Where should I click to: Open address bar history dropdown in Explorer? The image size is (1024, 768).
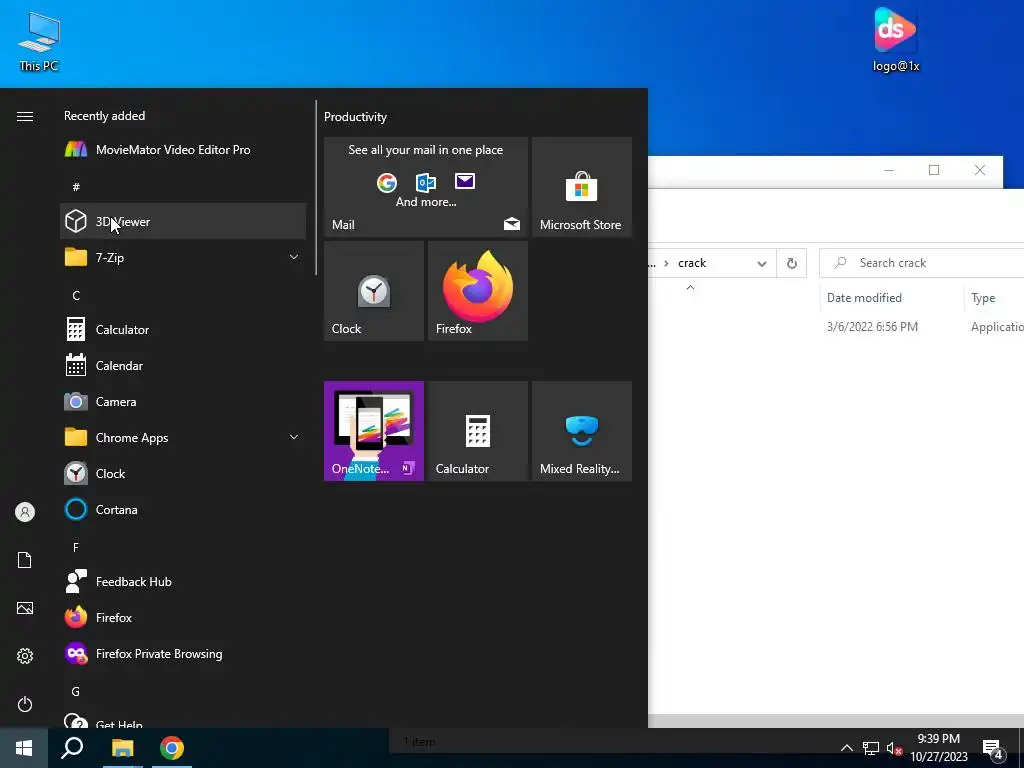761,263
